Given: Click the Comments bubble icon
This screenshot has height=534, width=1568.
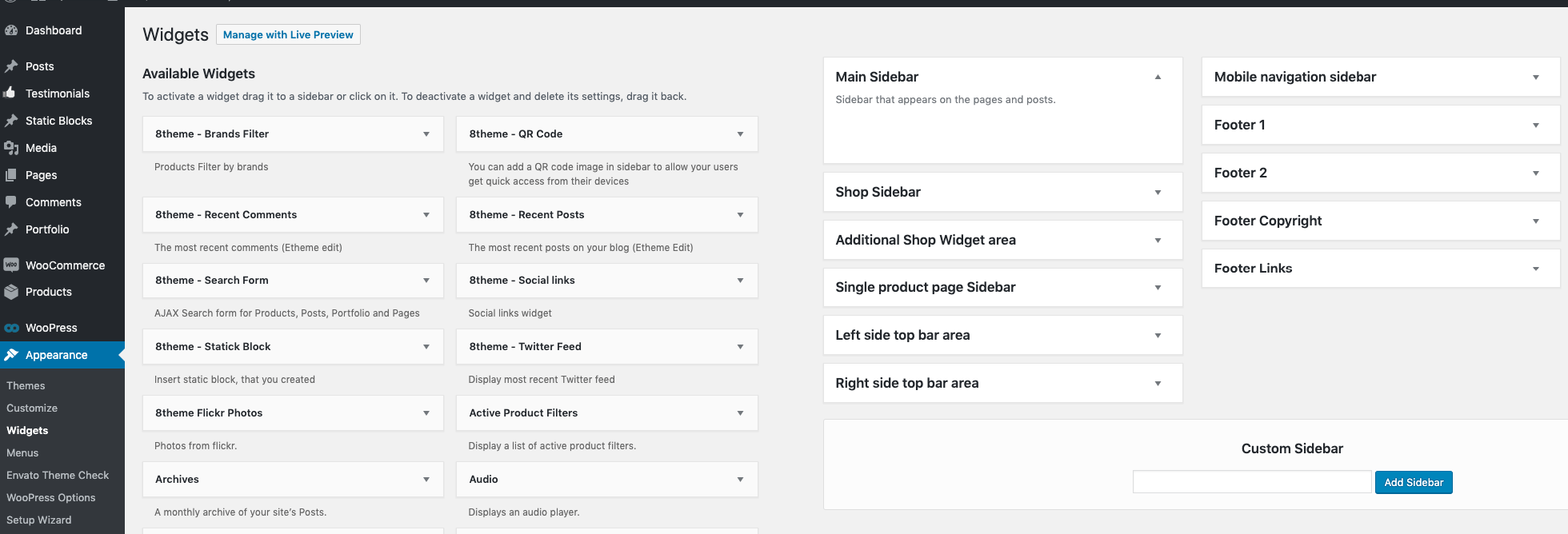Looking at the screenshot, I should pos(11,201).
